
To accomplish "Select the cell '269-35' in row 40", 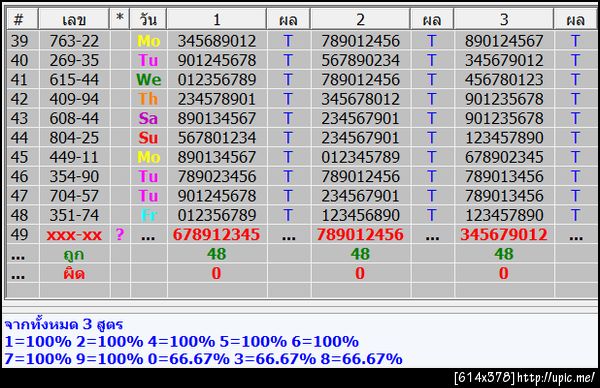I will pos(74,60).
